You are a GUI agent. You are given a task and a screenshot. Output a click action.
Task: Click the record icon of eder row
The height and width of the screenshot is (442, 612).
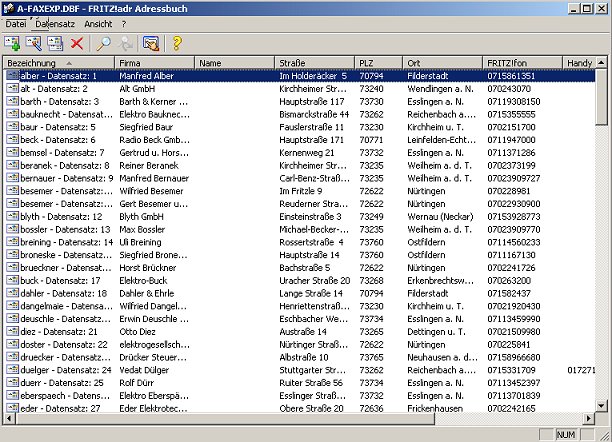tap(12, 408)
